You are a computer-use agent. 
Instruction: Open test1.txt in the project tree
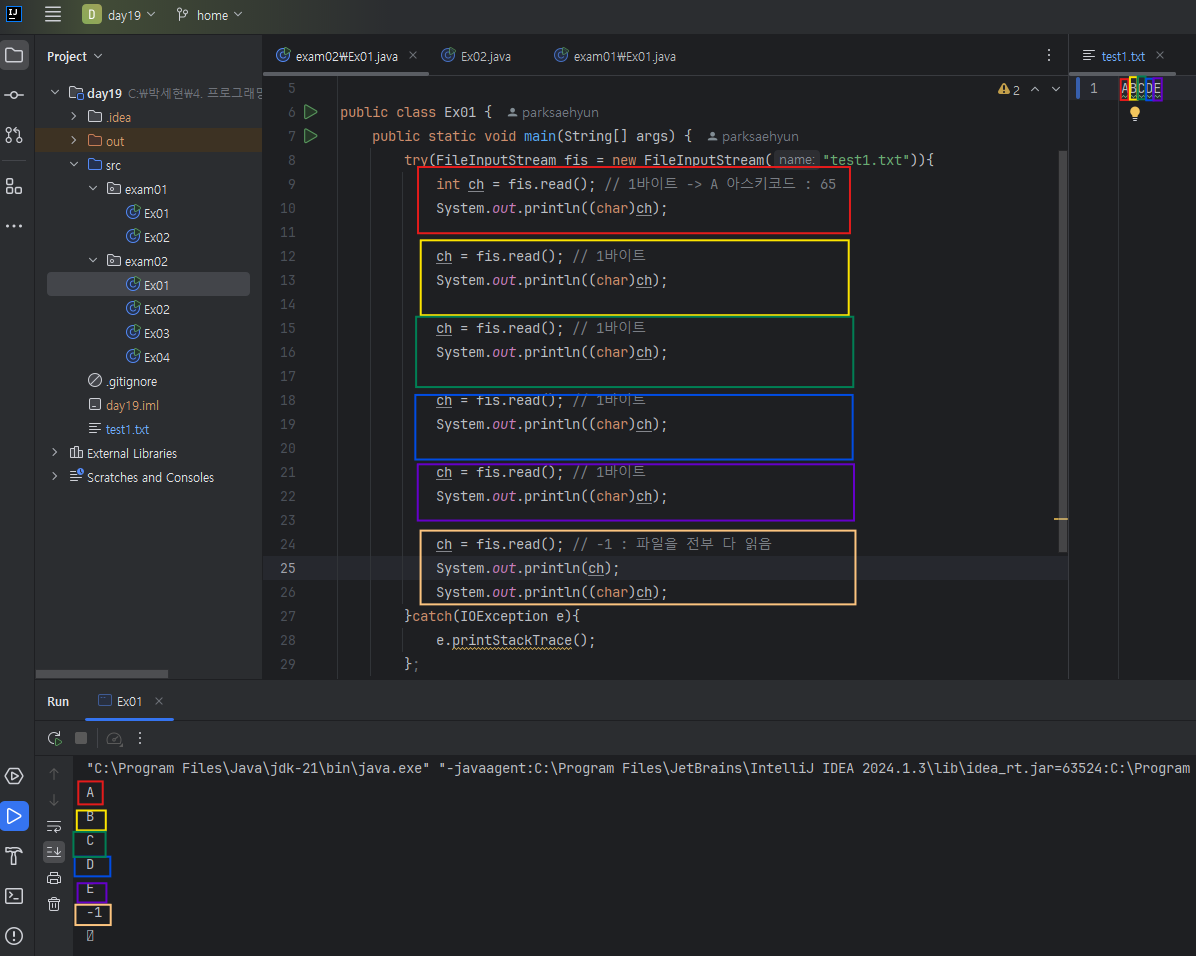coord(127,429)
